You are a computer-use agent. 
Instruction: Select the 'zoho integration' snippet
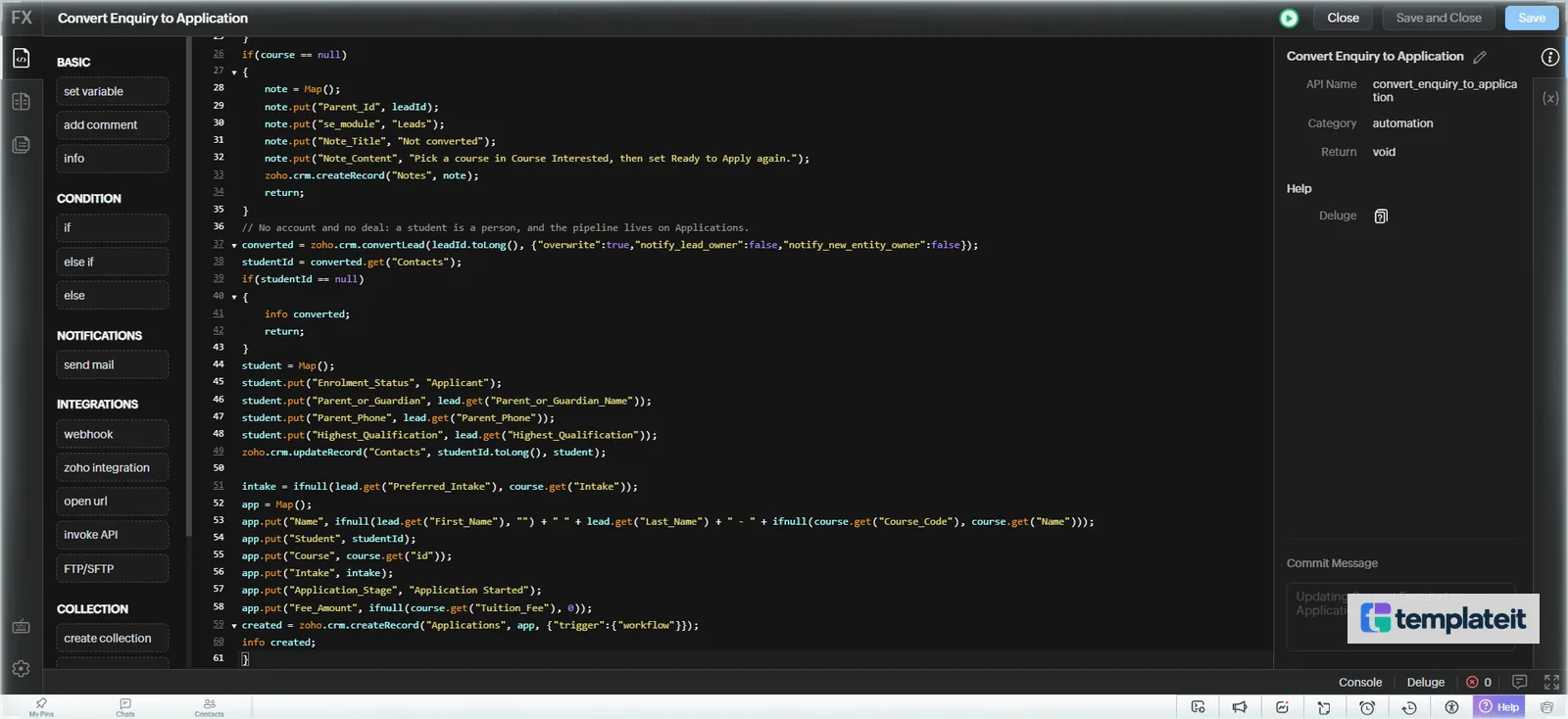pyautogui.click(x=112, y=467)
